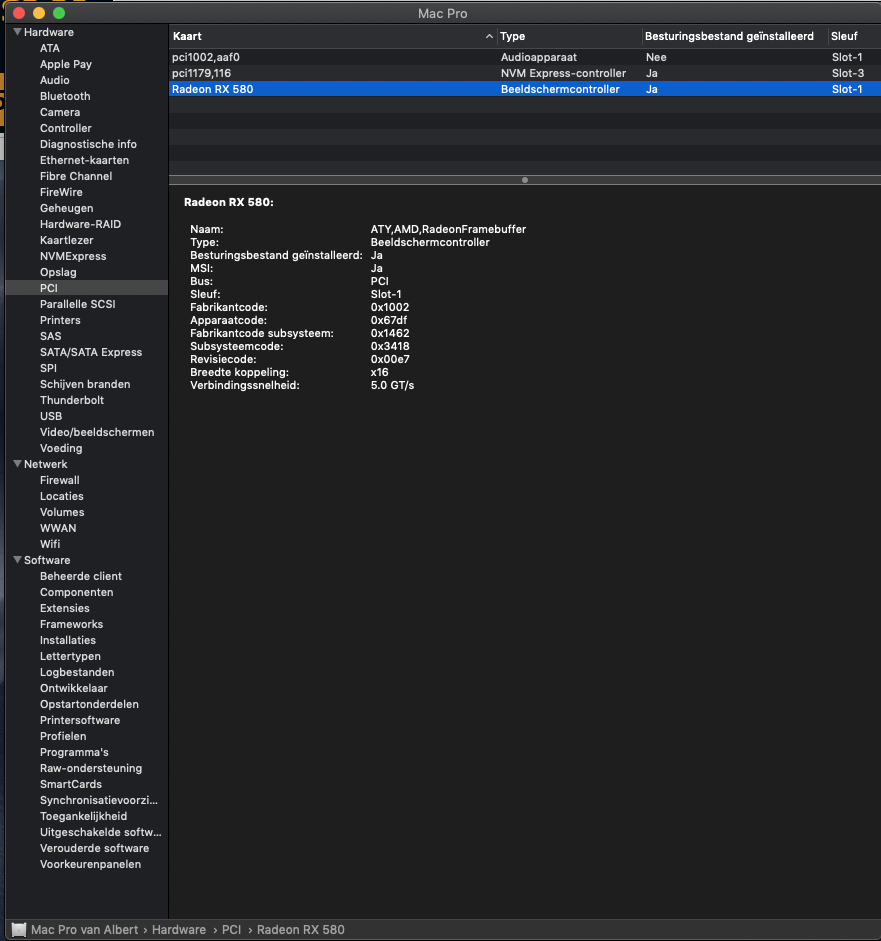
Task: Open Video/beeldschermen in the sidebar
Action: click(x=97, y=432)
